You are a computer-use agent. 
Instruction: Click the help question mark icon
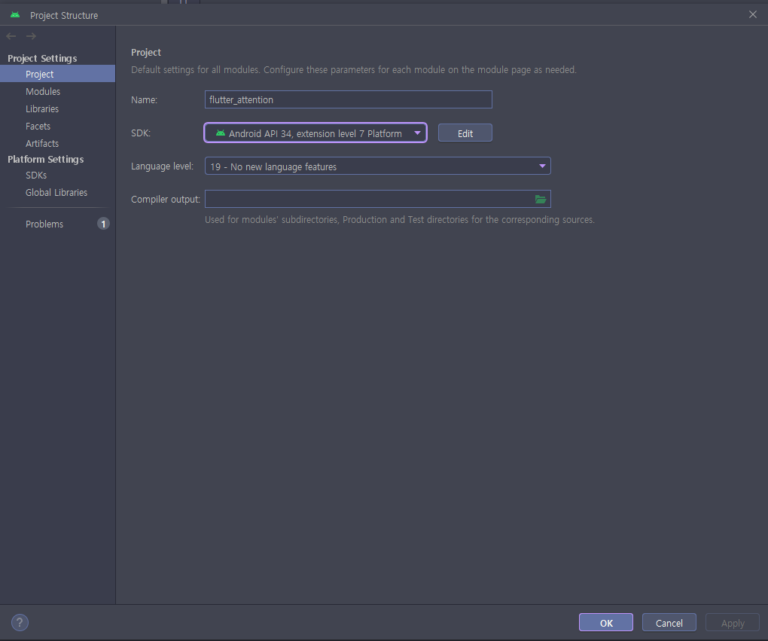click(x=19, y=622)
